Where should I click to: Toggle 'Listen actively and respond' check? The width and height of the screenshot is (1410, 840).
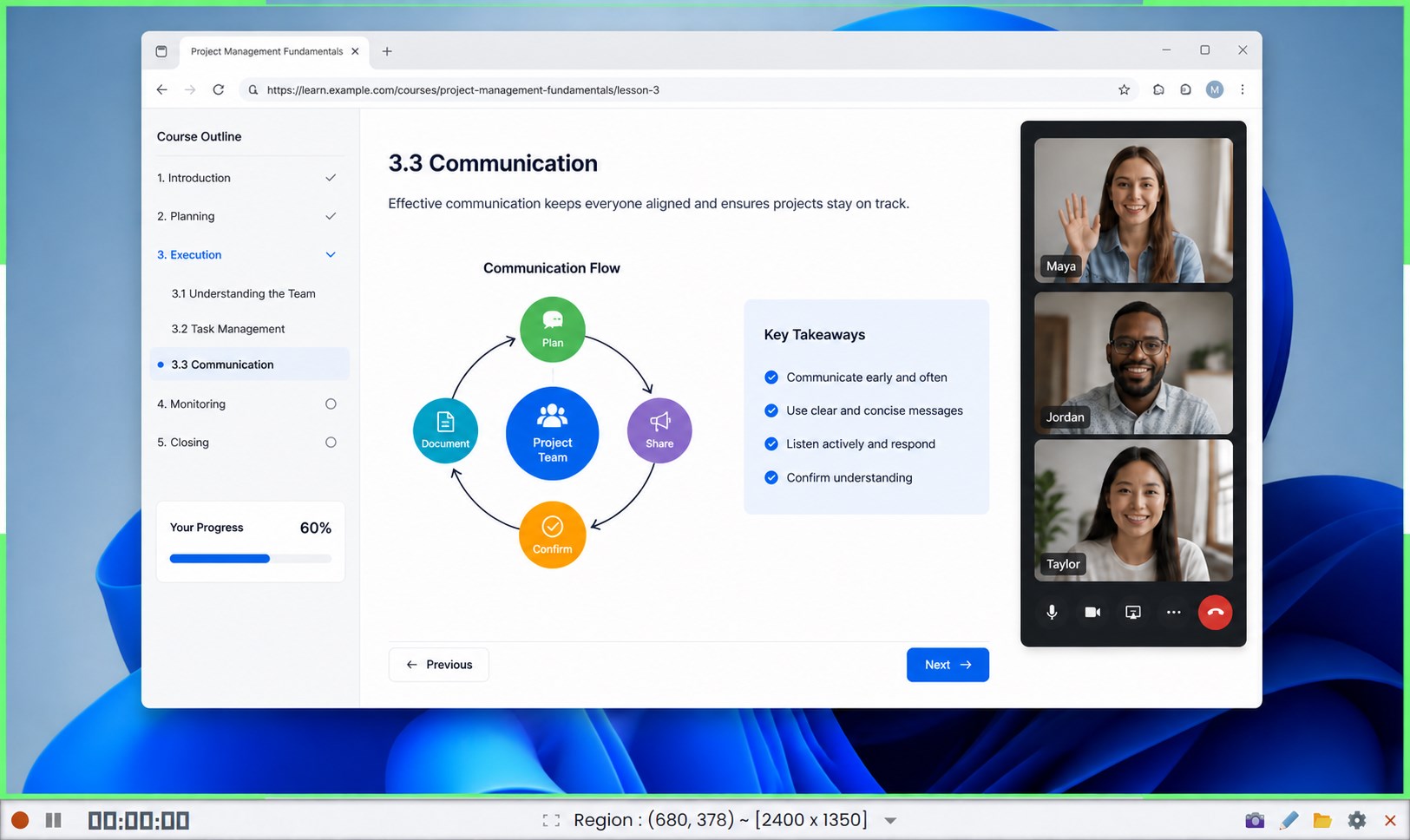coord(771,443)
